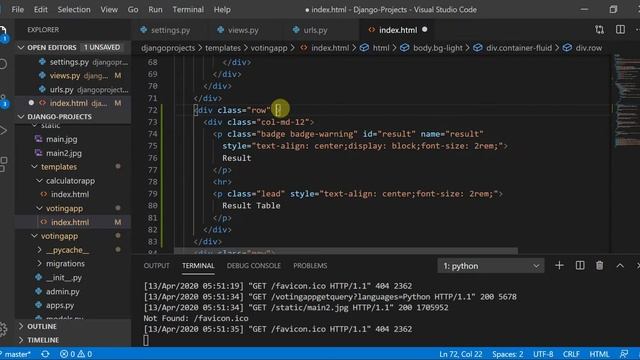Create a new terminal with plus icon
640x360 pixels.
pos(559,266)
